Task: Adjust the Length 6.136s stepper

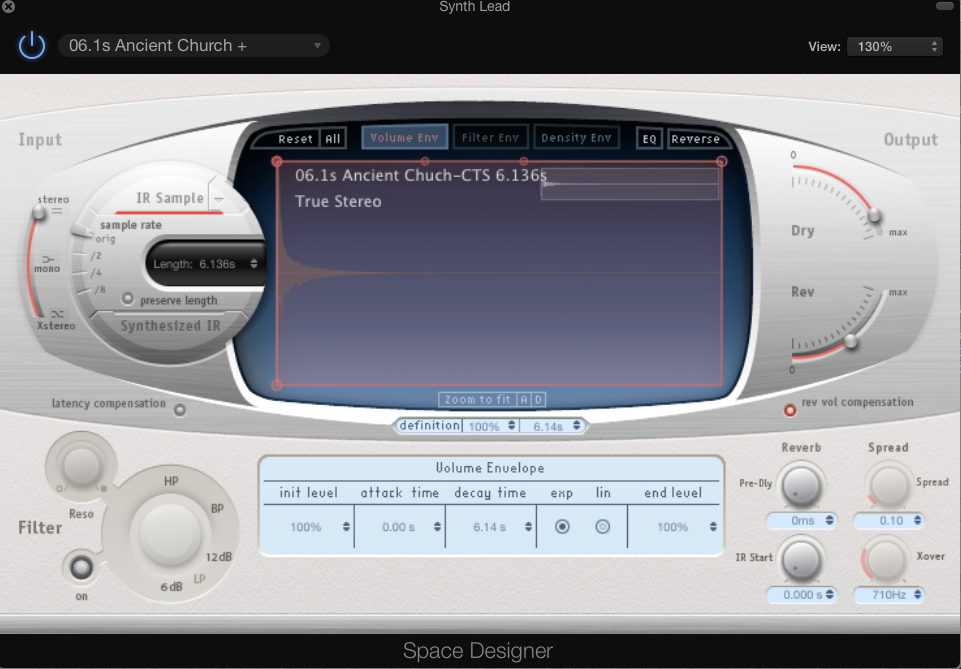Action: coord(254,263)
